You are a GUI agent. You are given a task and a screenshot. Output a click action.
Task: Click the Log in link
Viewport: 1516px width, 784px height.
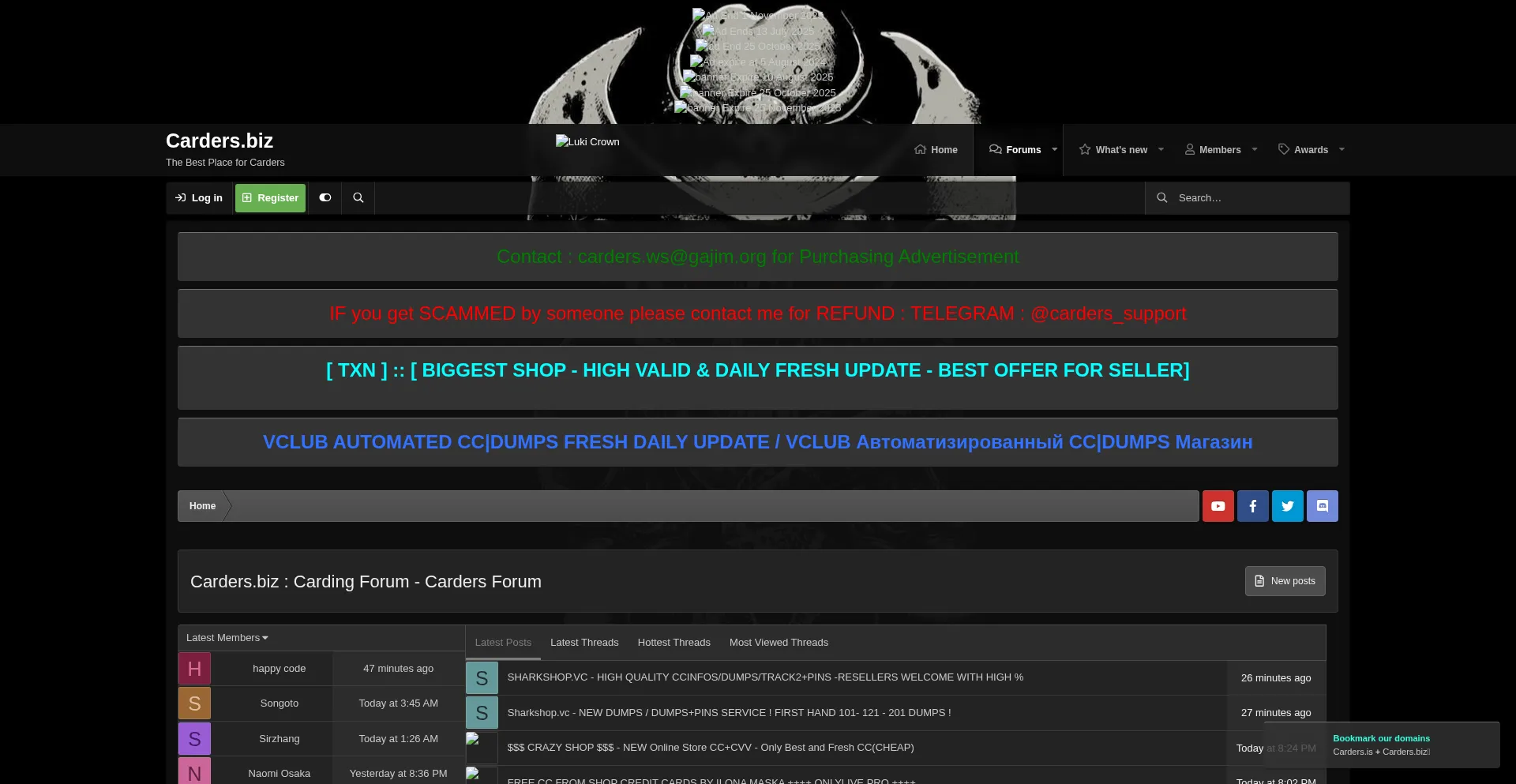[x=199, y=198]
